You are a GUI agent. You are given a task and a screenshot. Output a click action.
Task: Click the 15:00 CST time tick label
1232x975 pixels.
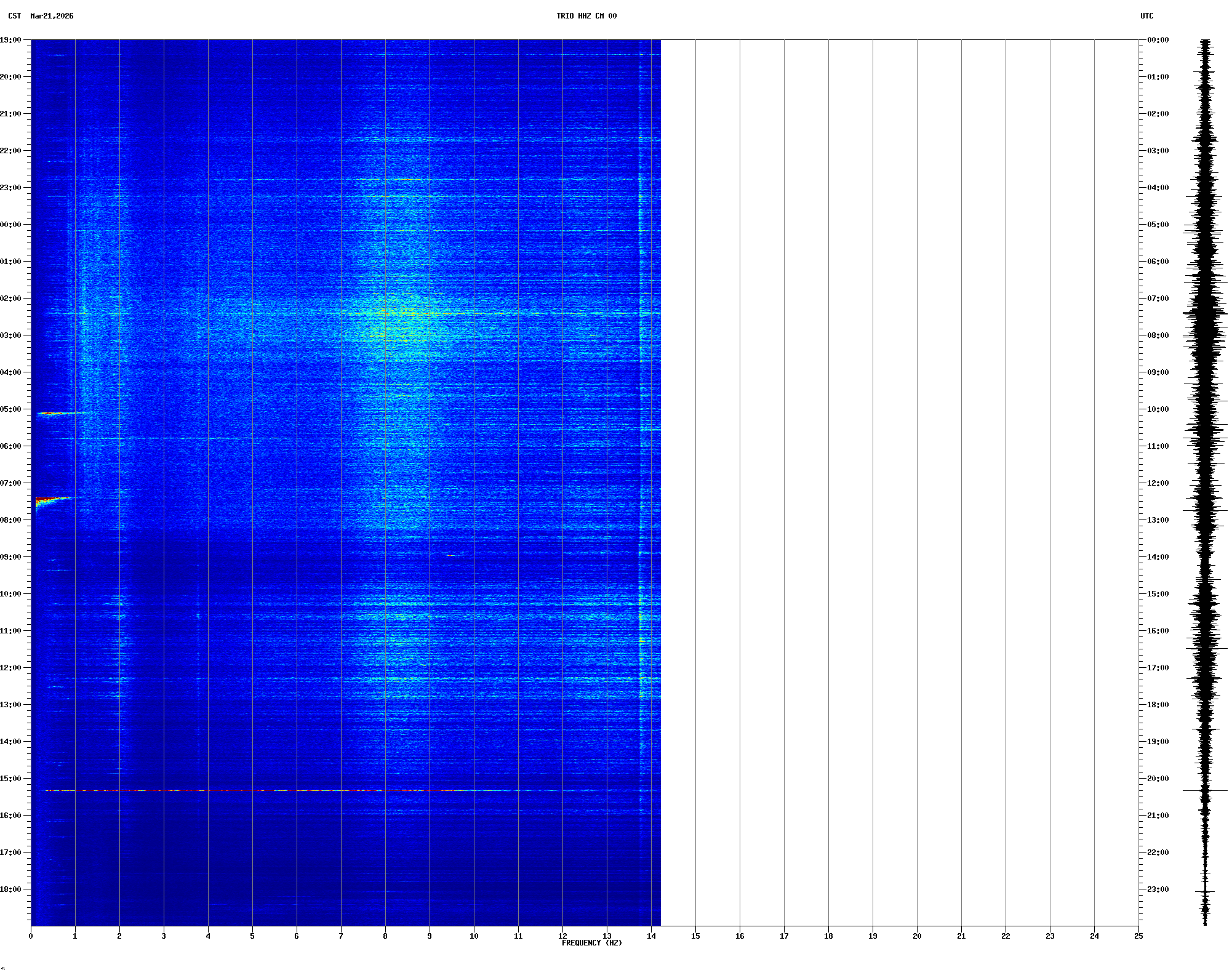(x=10, y=779)
